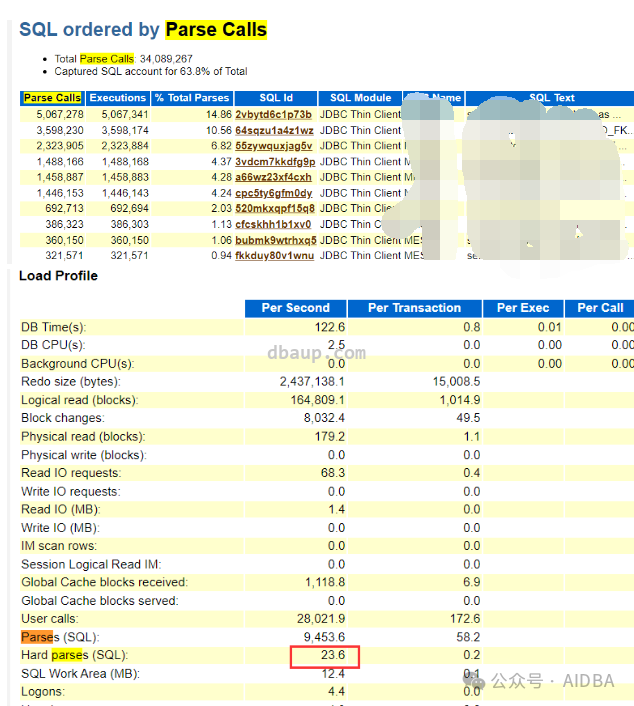Click the User calls row label
634x706 pixels.
click(50, 619)
